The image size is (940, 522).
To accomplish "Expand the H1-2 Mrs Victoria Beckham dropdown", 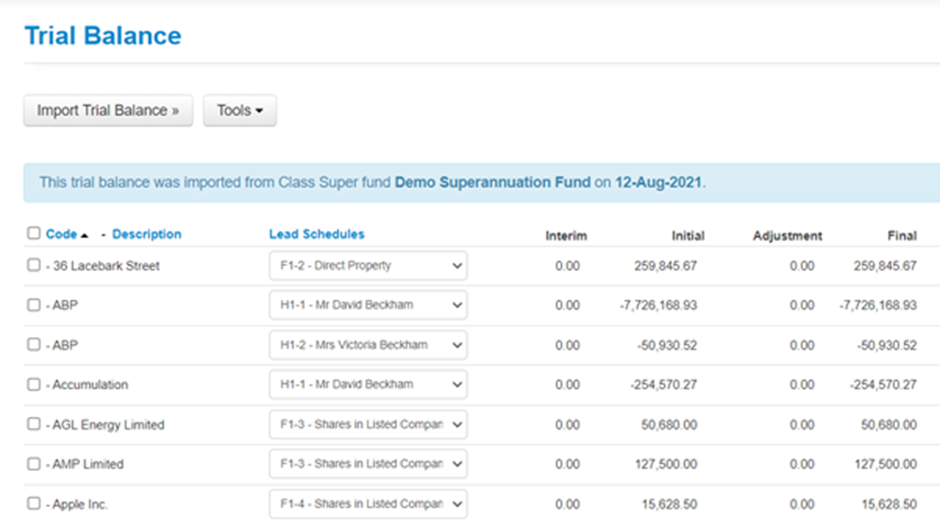I will point(367,345).
